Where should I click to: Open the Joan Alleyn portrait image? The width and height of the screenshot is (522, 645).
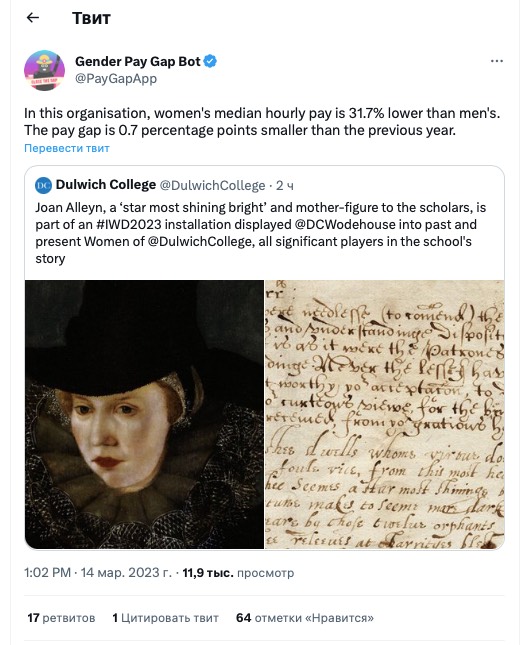click(x=144, y=414)
